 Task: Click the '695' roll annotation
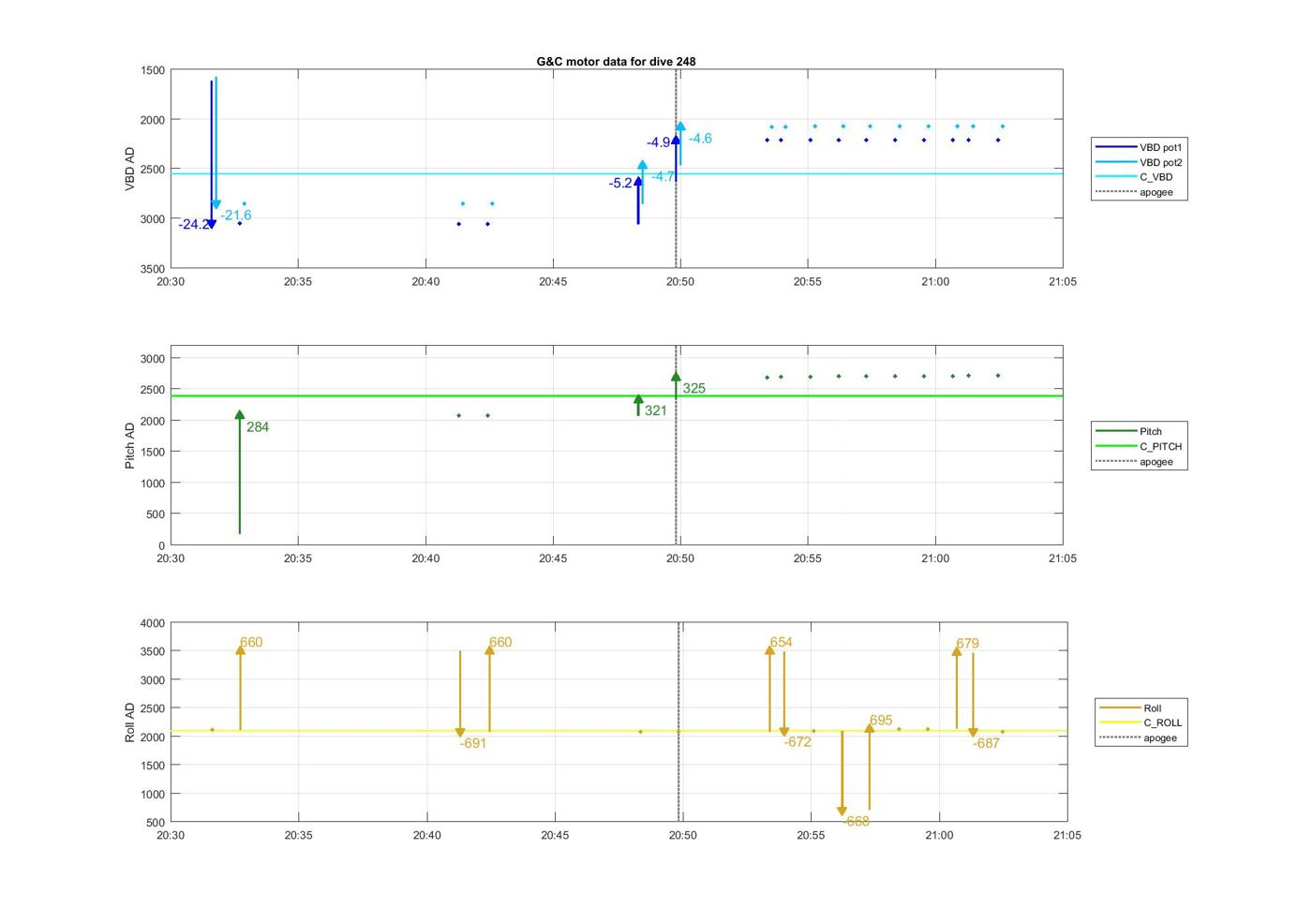(x=881, y=721)
